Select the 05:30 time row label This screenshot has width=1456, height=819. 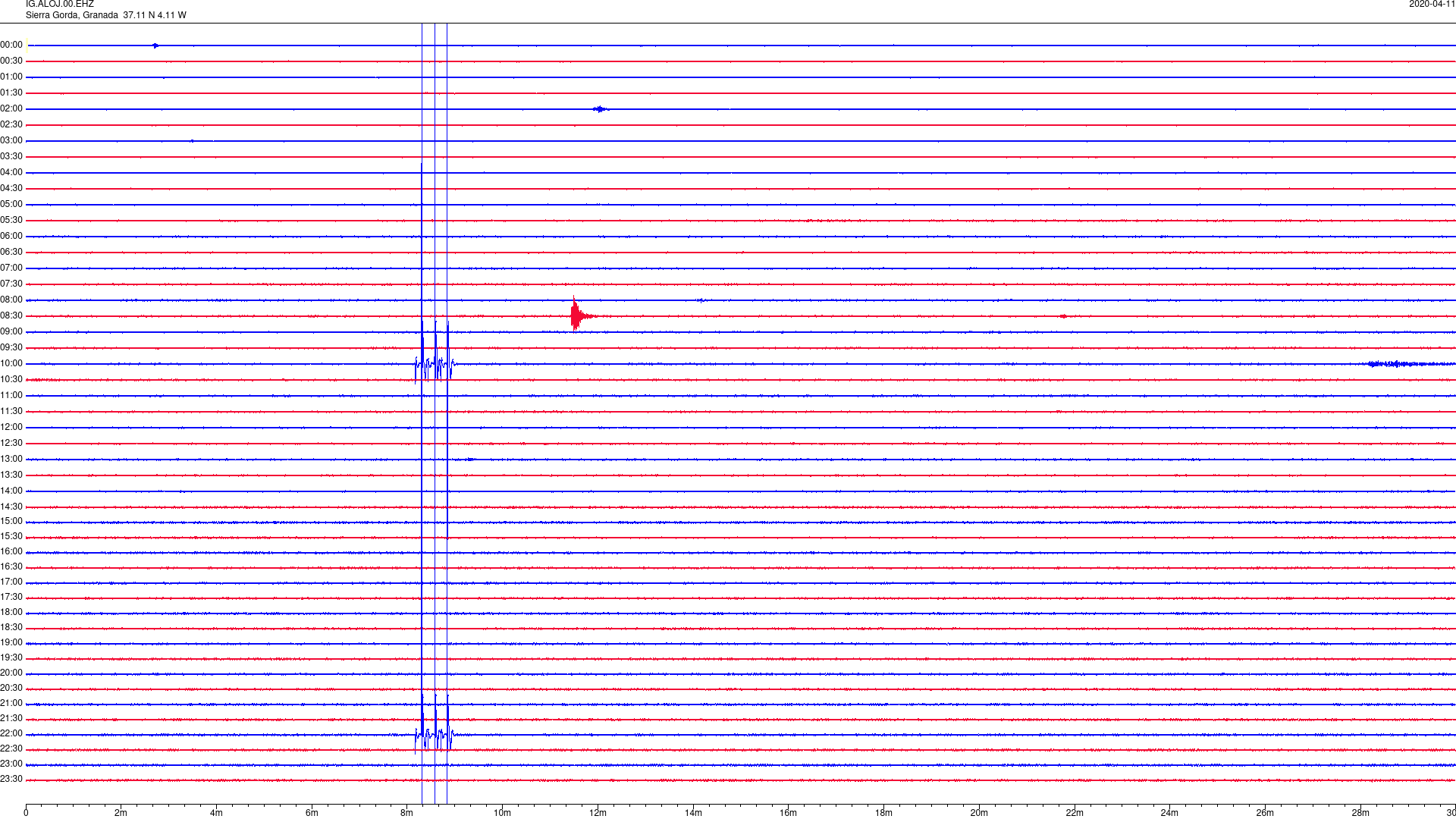click(11, 221)
